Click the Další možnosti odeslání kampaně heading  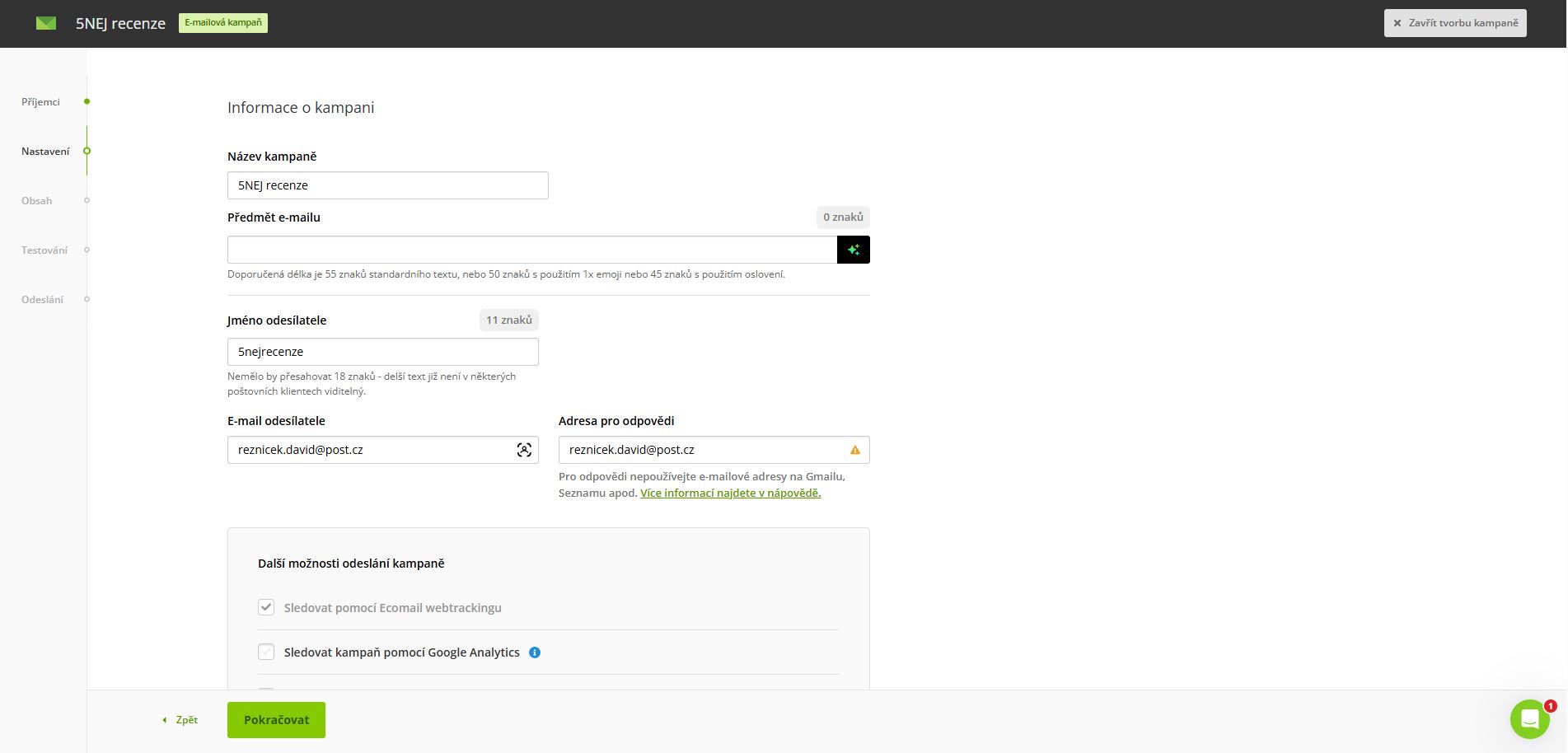point(351,564)
